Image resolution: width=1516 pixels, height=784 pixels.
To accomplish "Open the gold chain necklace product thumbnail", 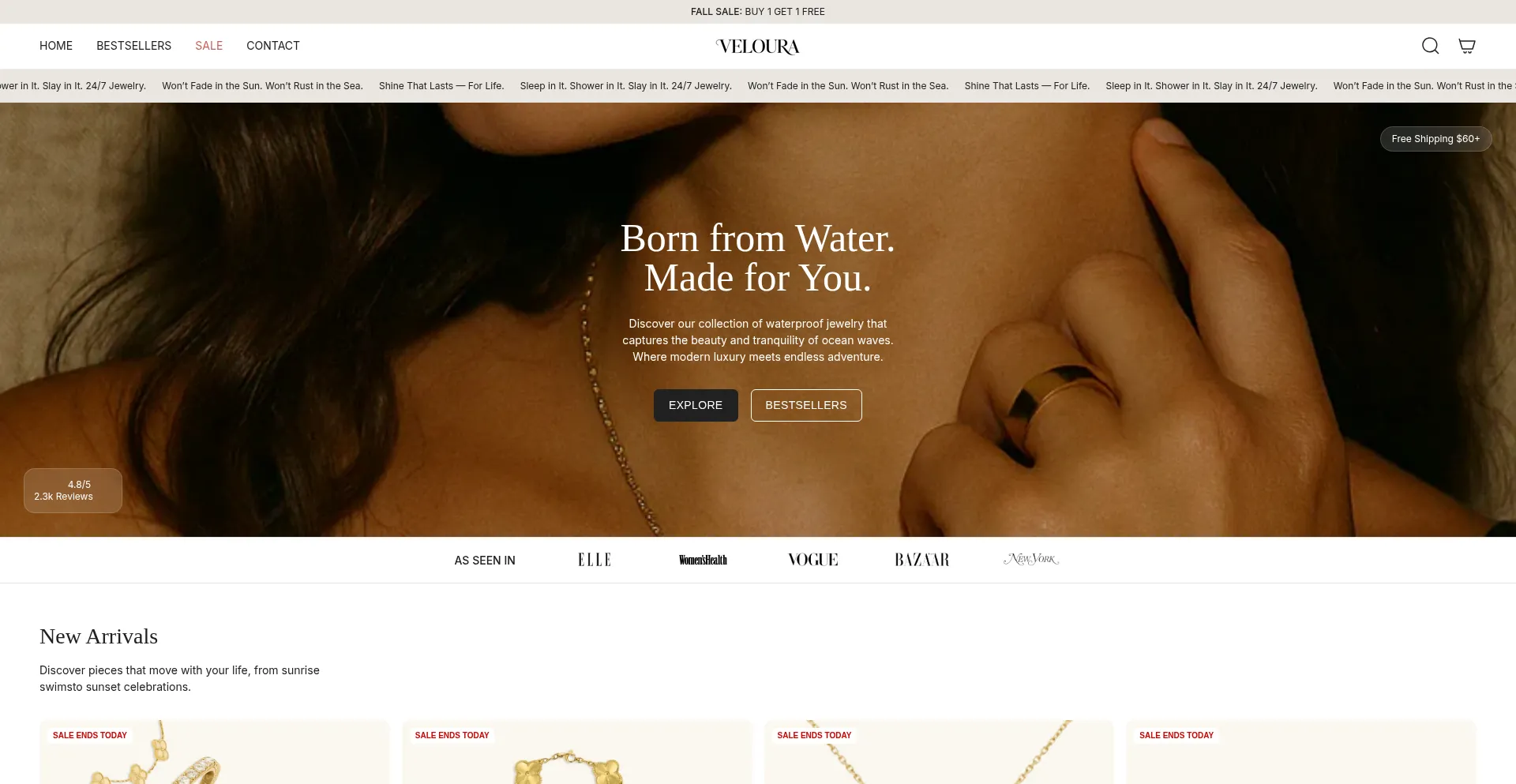I will coord(939,752).
